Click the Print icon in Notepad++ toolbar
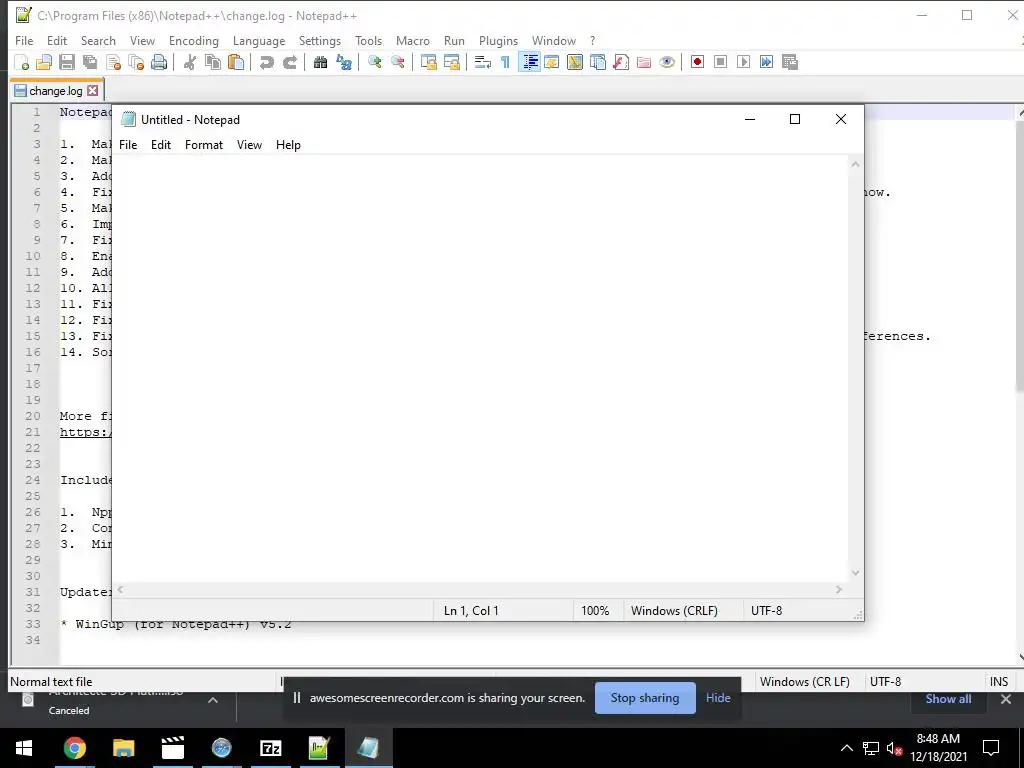1024x768 pixels. point(159,62)
